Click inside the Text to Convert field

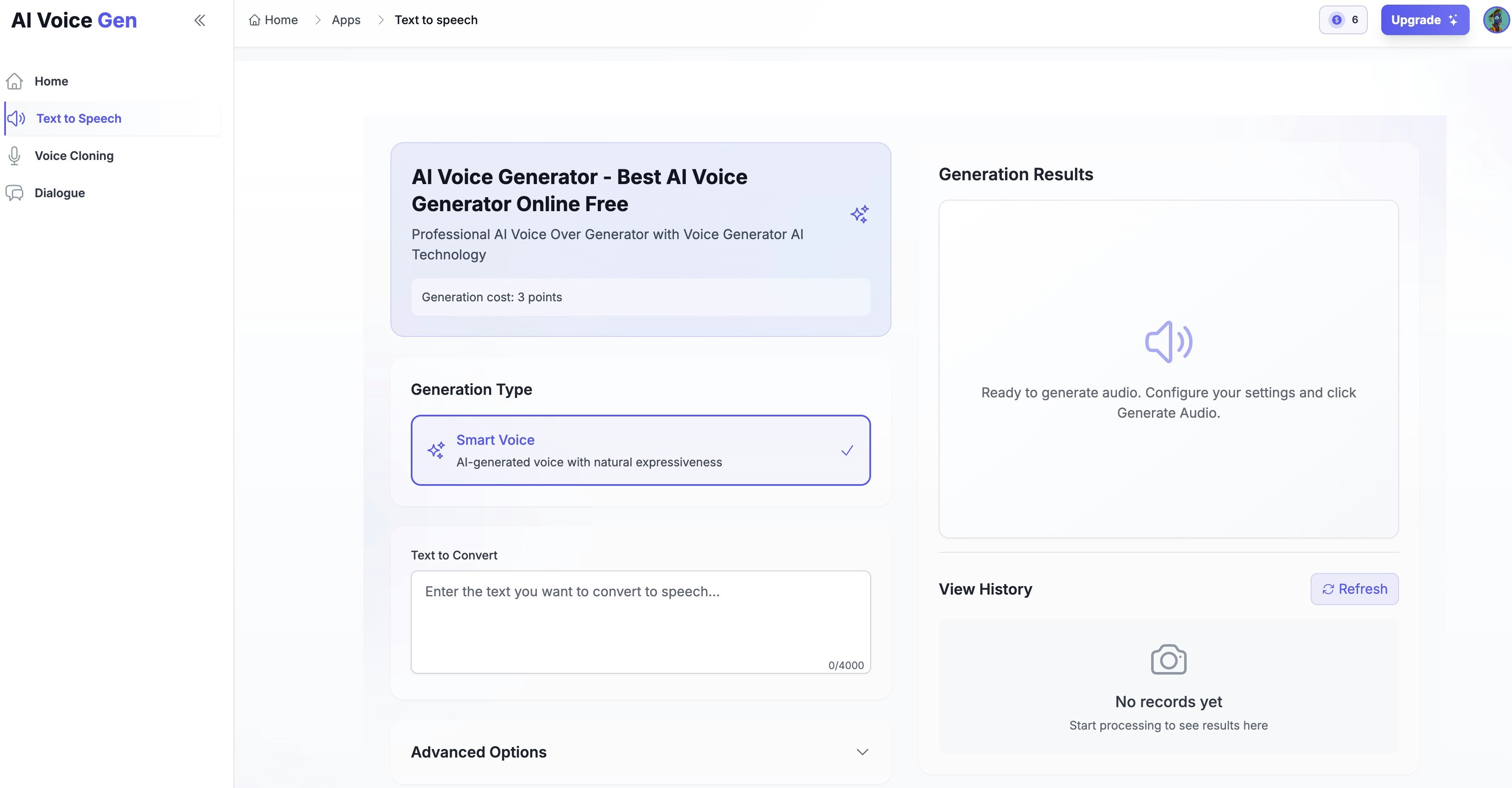[x=640, y=617]
